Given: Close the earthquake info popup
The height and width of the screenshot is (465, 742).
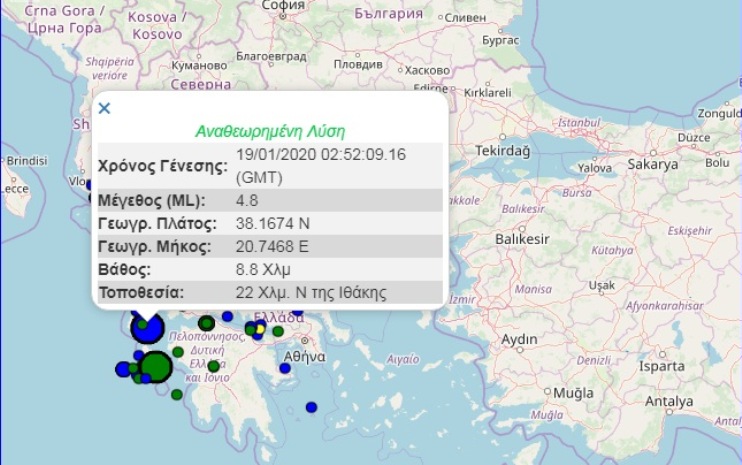Looking at the screenshot, I should tap(104, 108).
